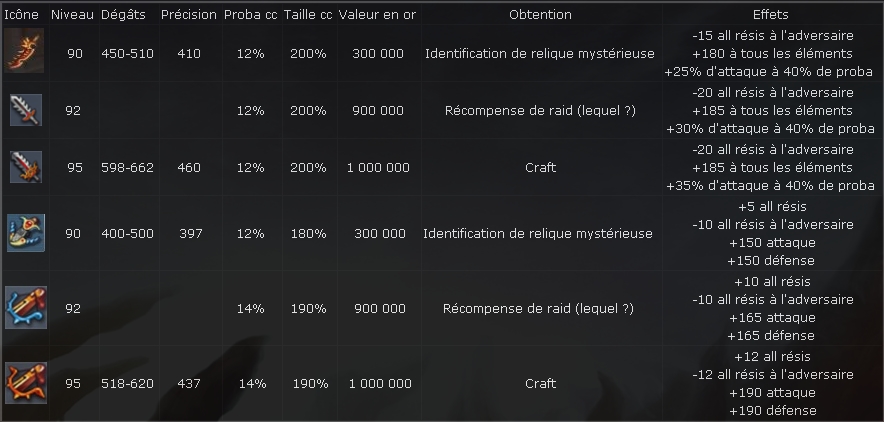Click Craft in the 598-662 damage row
The image size is (884, 422).
point(540,167)
